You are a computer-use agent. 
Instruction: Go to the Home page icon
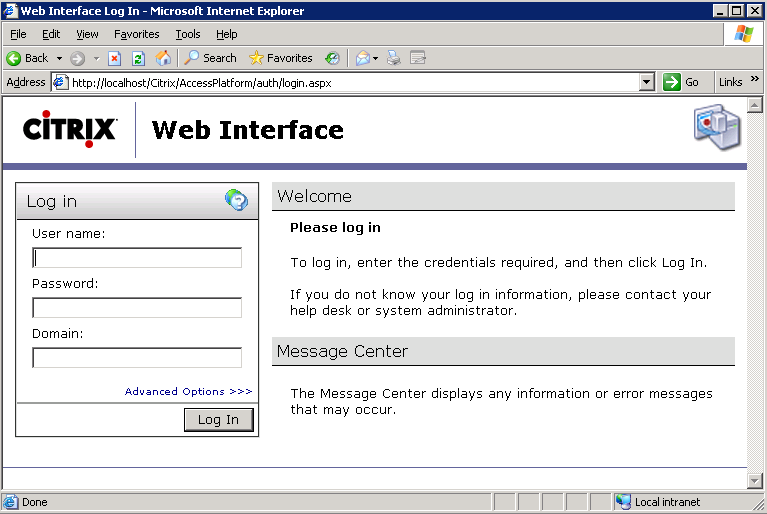pyautogui.click(x=163, y=58)
